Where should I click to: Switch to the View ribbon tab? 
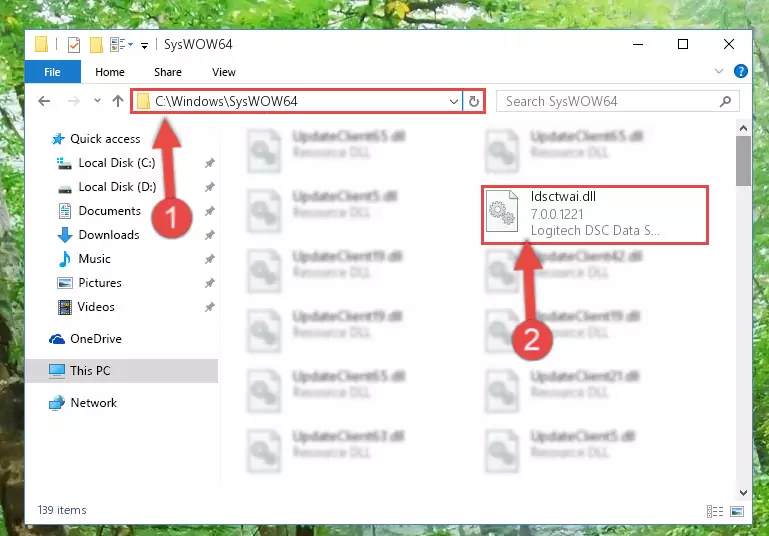coord(224,72)
